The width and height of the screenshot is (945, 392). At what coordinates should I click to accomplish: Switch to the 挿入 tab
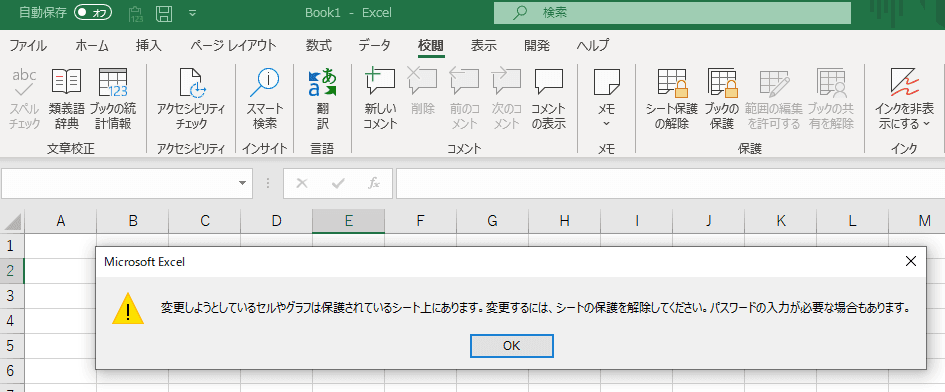click(x=148, y=45)
